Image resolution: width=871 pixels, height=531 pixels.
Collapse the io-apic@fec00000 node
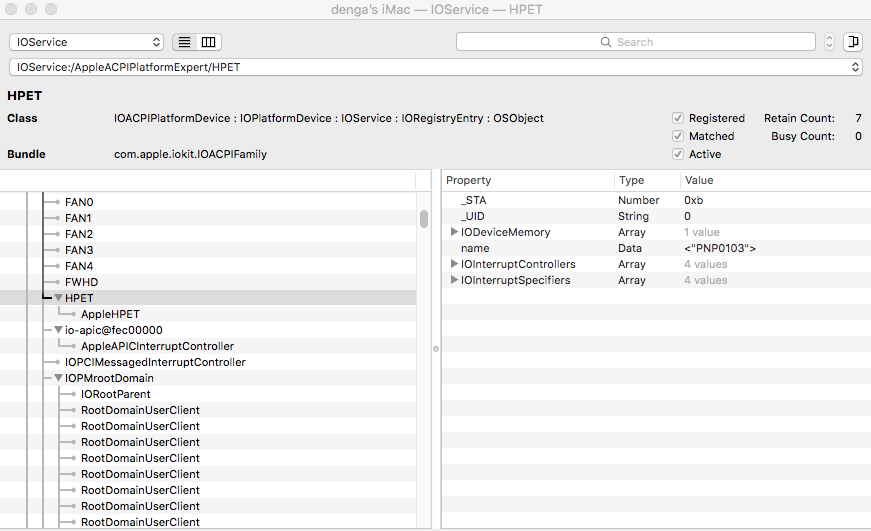click(58, 330)
